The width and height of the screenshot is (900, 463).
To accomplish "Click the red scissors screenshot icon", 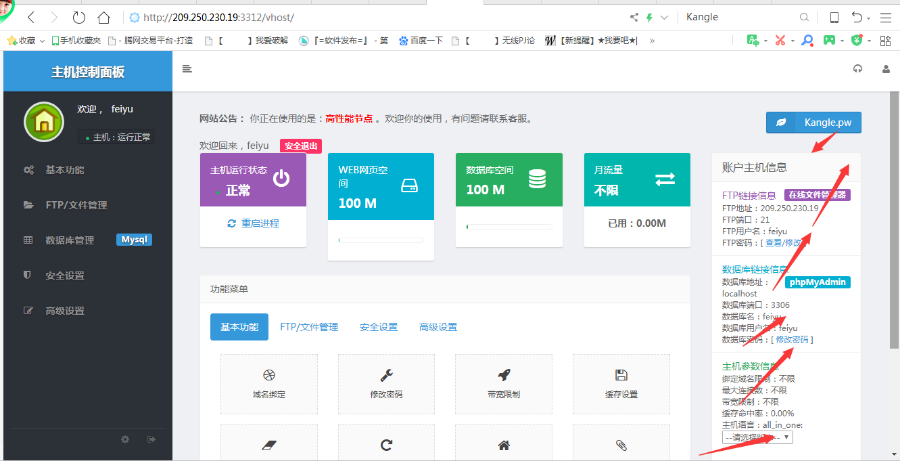I will coord(780,40).
